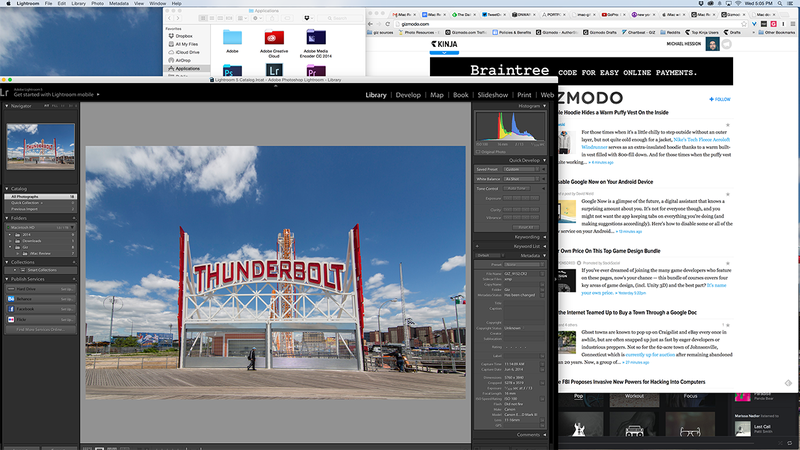Viewport: 800px width, 450px height.
Task: Click the histogram graph
Action: click(510, 126)
